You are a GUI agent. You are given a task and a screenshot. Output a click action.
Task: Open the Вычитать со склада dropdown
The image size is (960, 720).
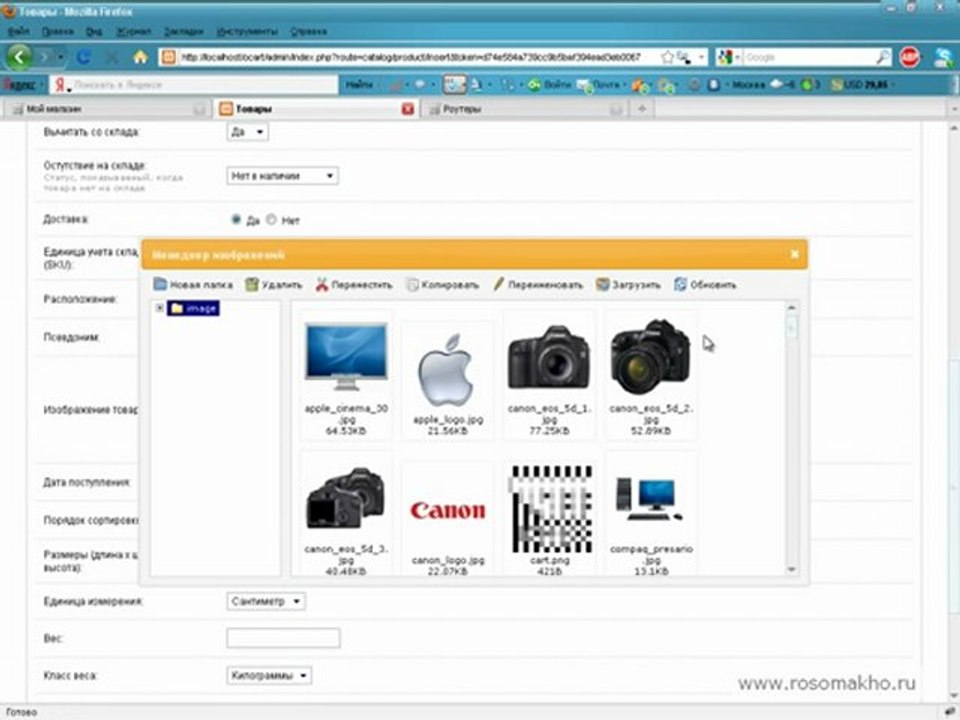coord(247,132)
